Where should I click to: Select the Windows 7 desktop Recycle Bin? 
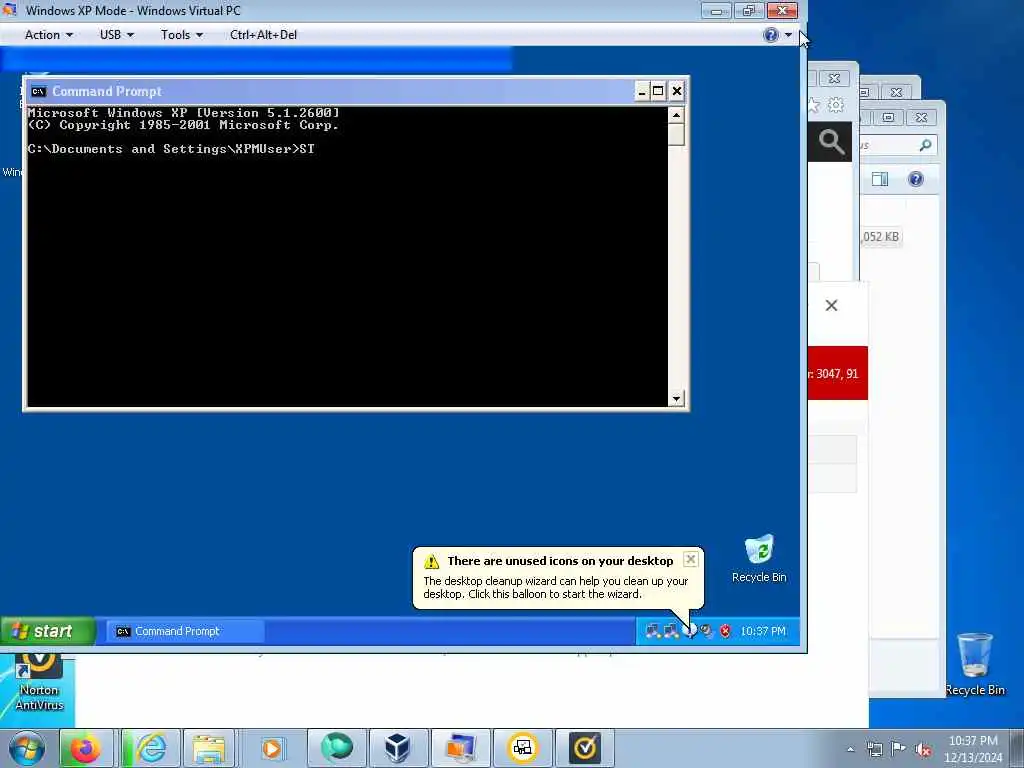[x=974, y=664]
